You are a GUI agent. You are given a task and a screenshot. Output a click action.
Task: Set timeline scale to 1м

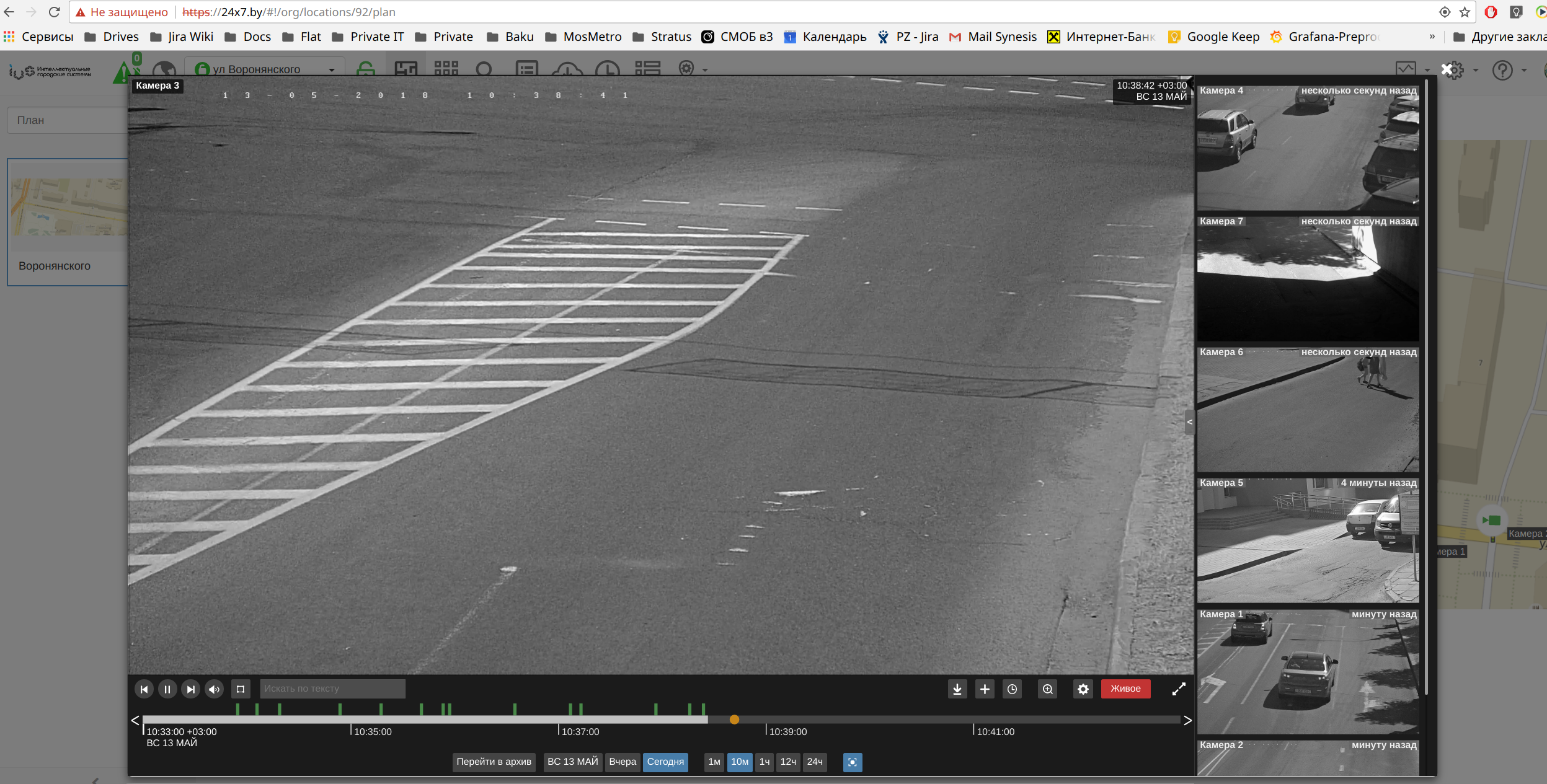click(x=714, y=762)
